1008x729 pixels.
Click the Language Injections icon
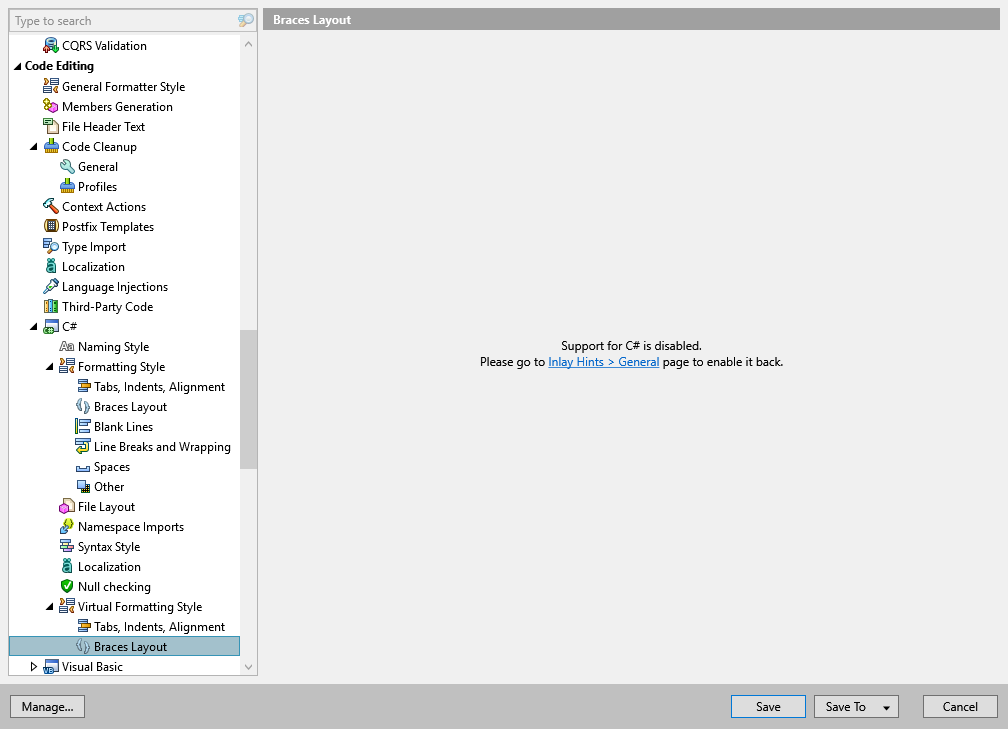coord(52,286)
